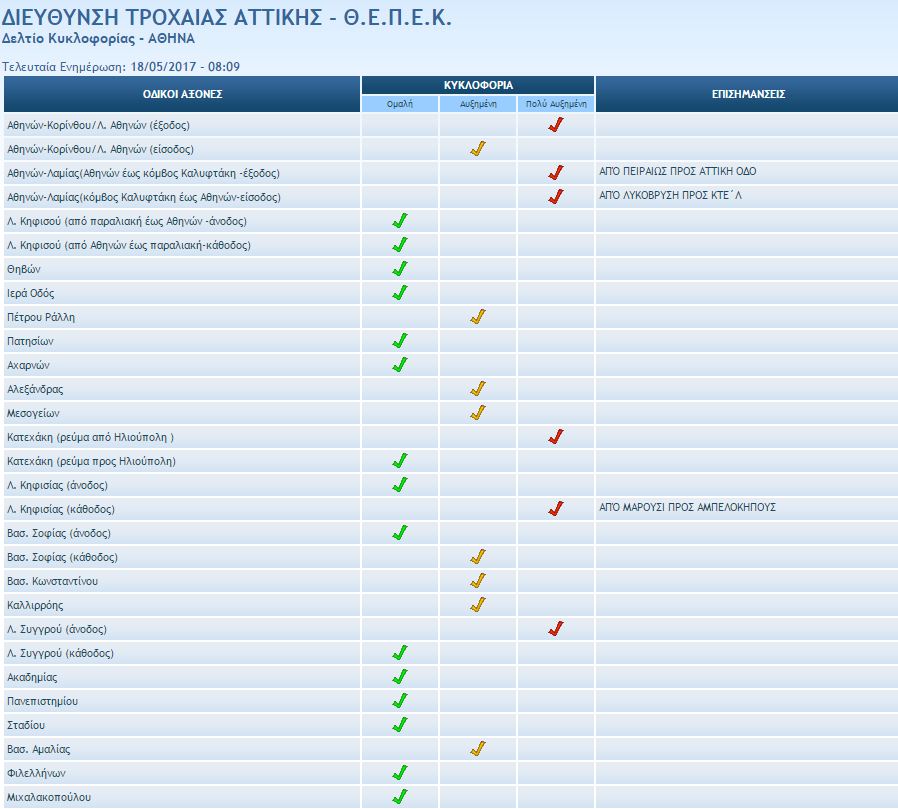Click road name Βασ. Σοφίας (άνοδος)
The width and height of the screenshot is (898, 809).
(x=58, y=533)
